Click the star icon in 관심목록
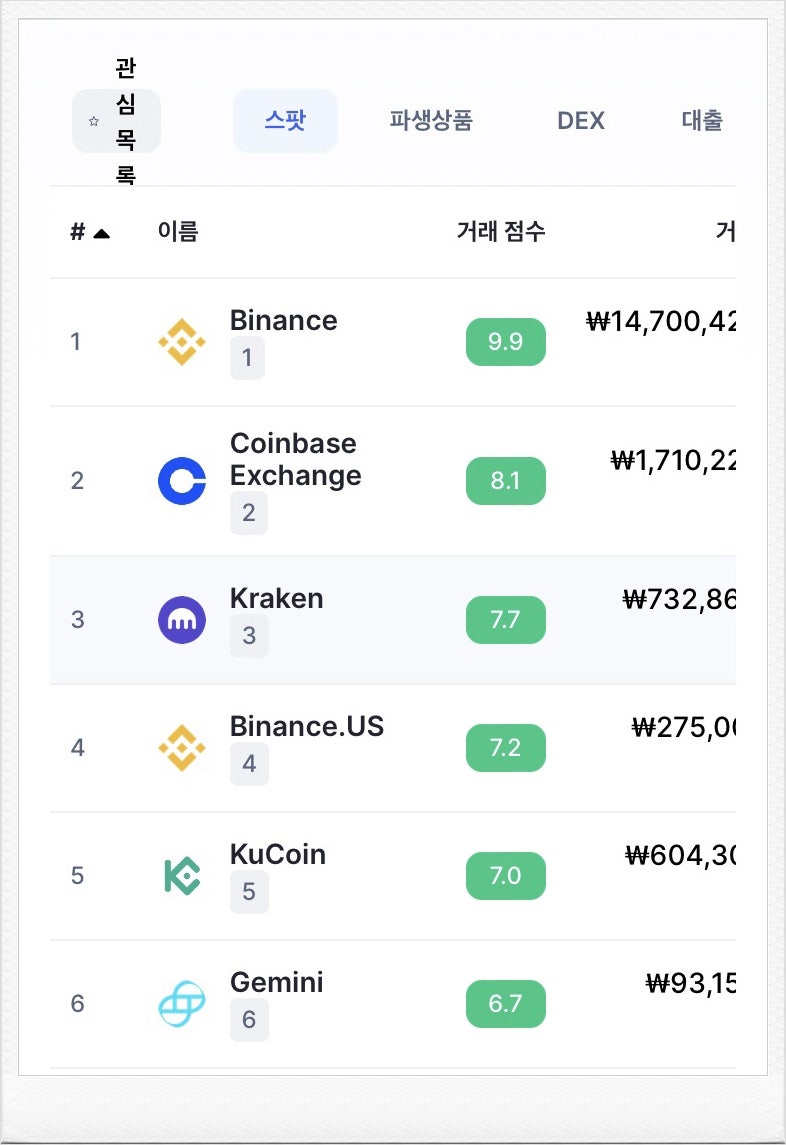Screen dimensions: 786x1145 [x=94, y=121]
